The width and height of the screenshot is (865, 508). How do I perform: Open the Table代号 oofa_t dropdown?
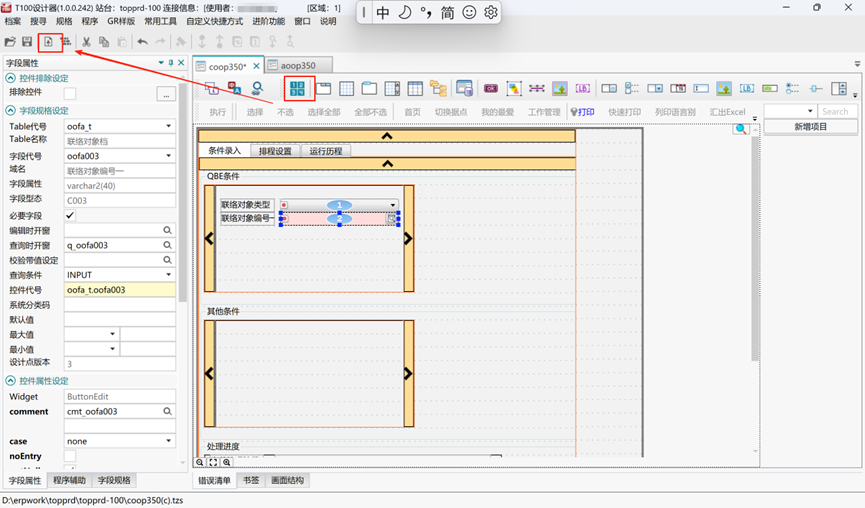click(x=168, y=126)
